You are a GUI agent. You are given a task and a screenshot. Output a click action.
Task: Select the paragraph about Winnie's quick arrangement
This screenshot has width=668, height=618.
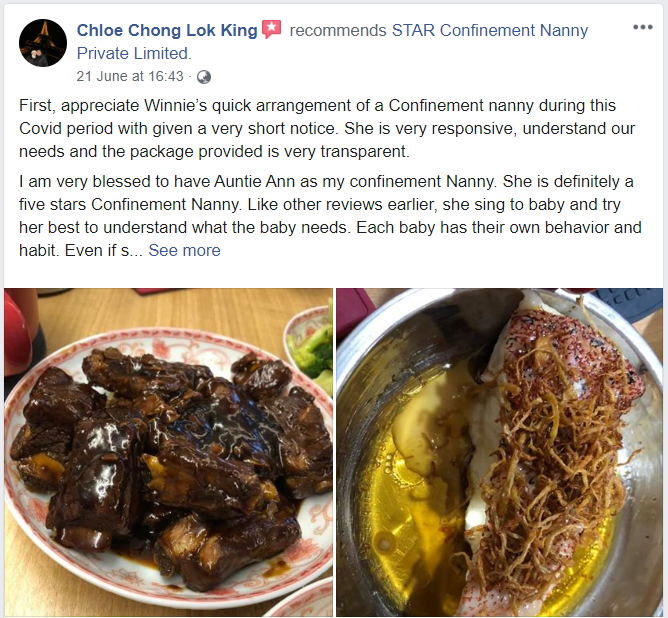coord(327,128)
